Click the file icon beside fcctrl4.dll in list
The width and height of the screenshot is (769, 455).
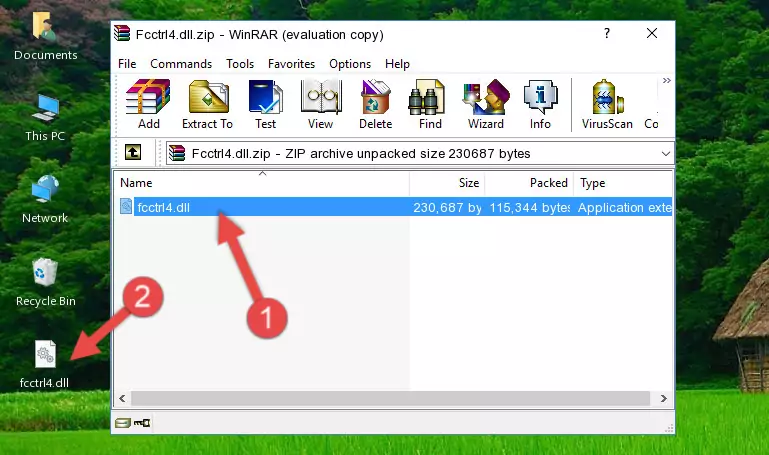pyautogui.click(x=126, y=206)
